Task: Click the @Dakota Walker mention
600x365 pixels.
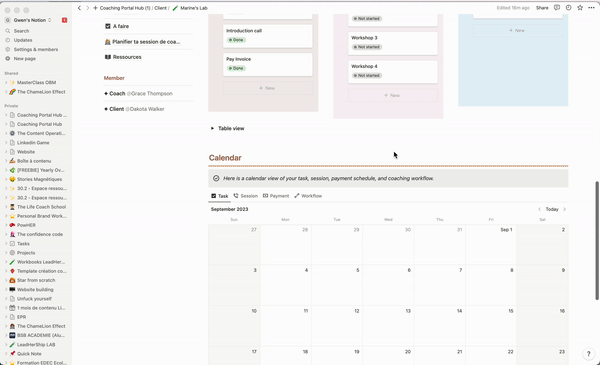Action: 145,109
